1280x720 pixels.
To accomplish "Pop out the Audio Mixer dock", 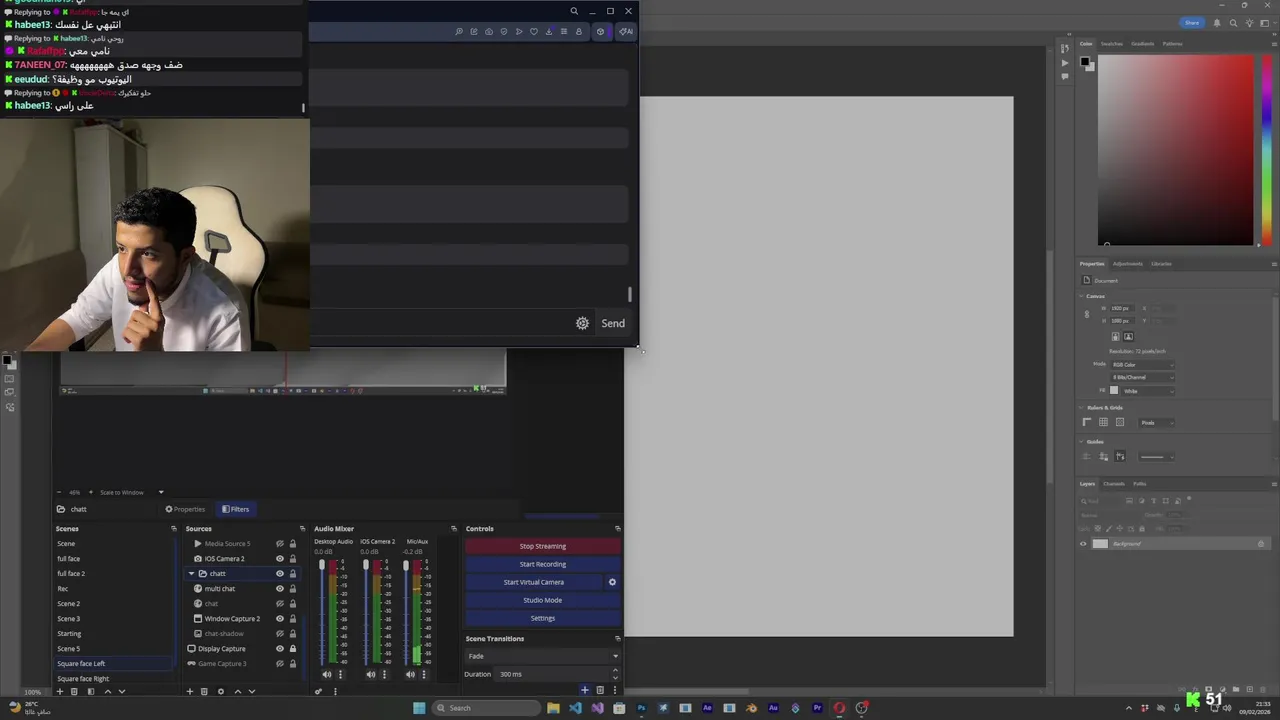I will 454,529.
